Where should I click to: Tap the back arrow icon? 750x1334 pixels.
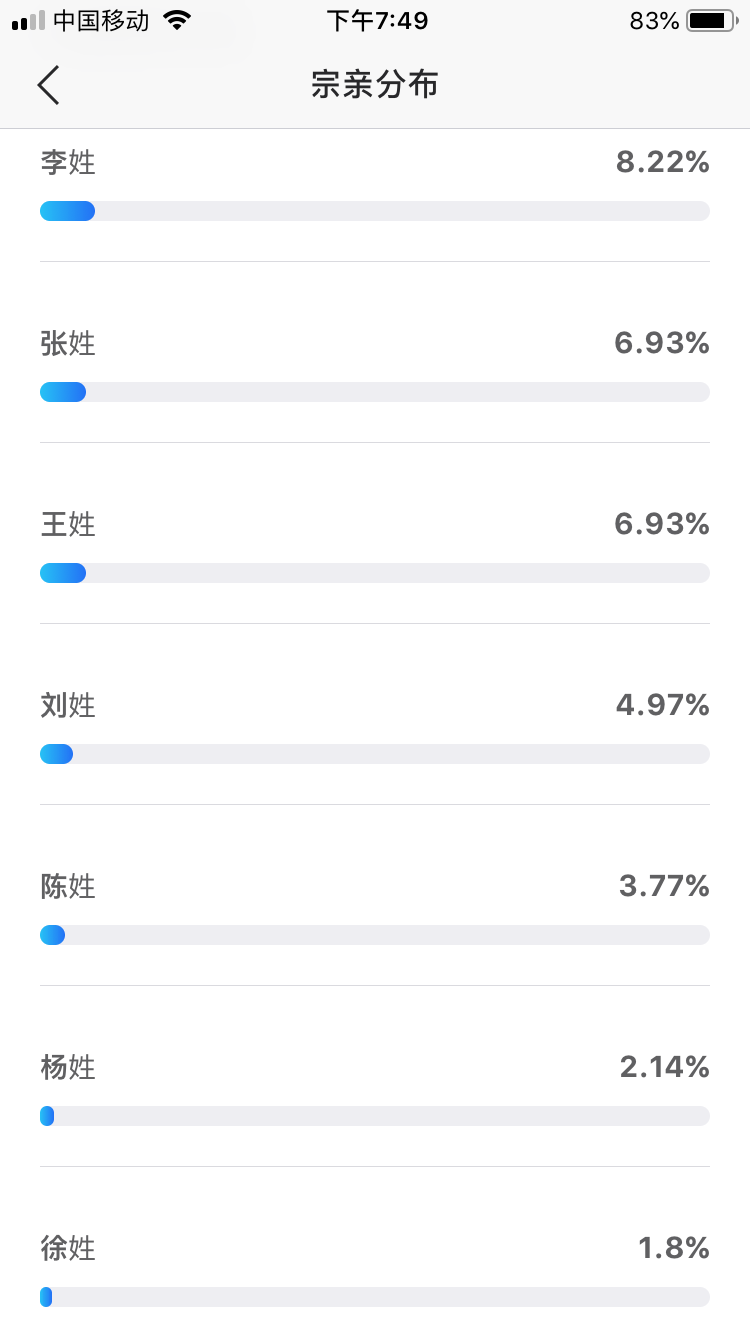coord(49,85)
